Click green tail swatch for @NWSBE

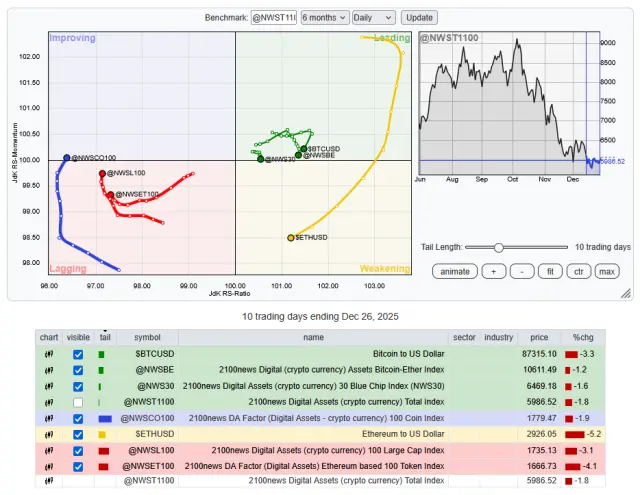(101, 371)
